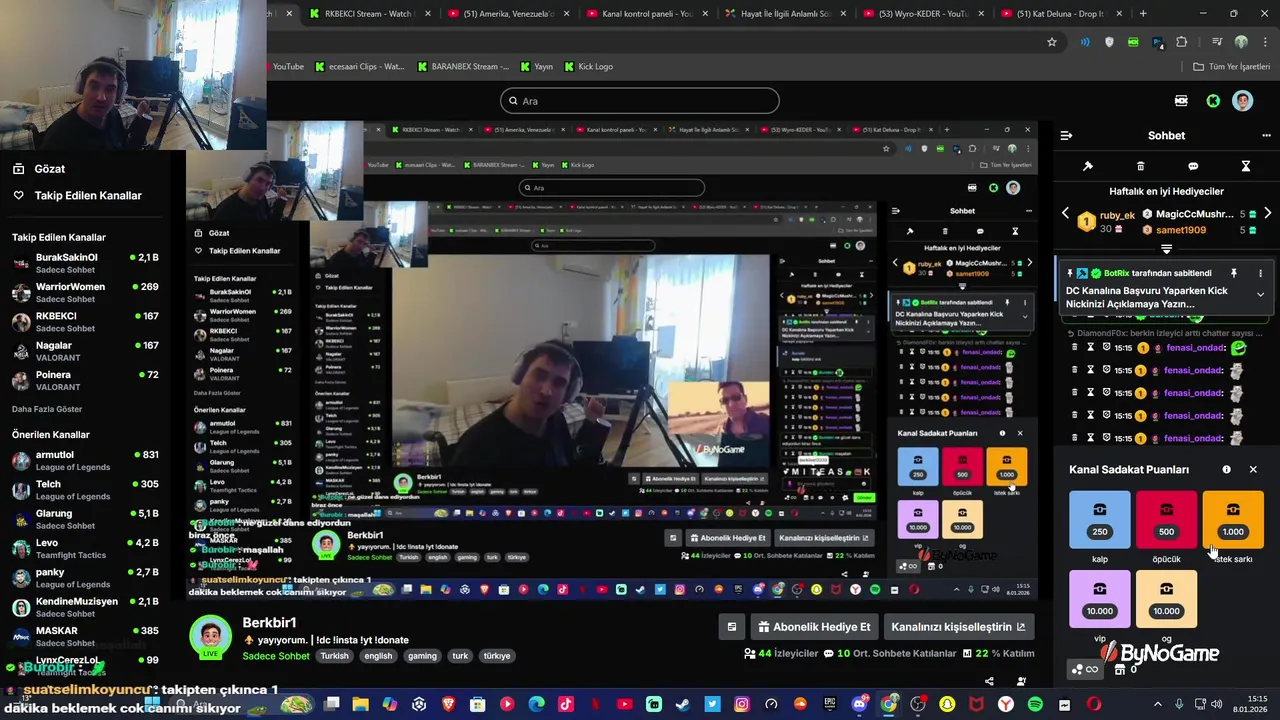Image resolution: width=1280 pixels, height=720 pixels.
Task: Open WarriorWomen channel in sidebar
Action: (x=85, y=292)
